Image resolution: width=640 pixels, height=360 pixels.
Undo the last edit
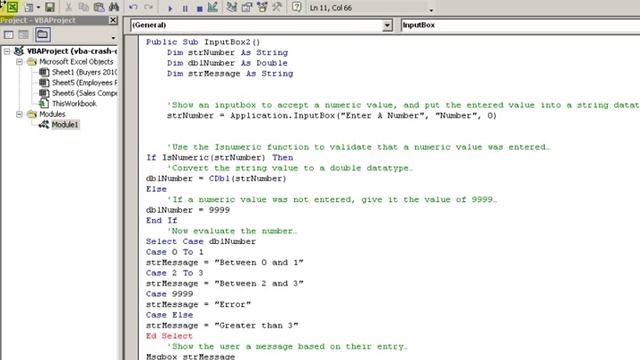133,7
